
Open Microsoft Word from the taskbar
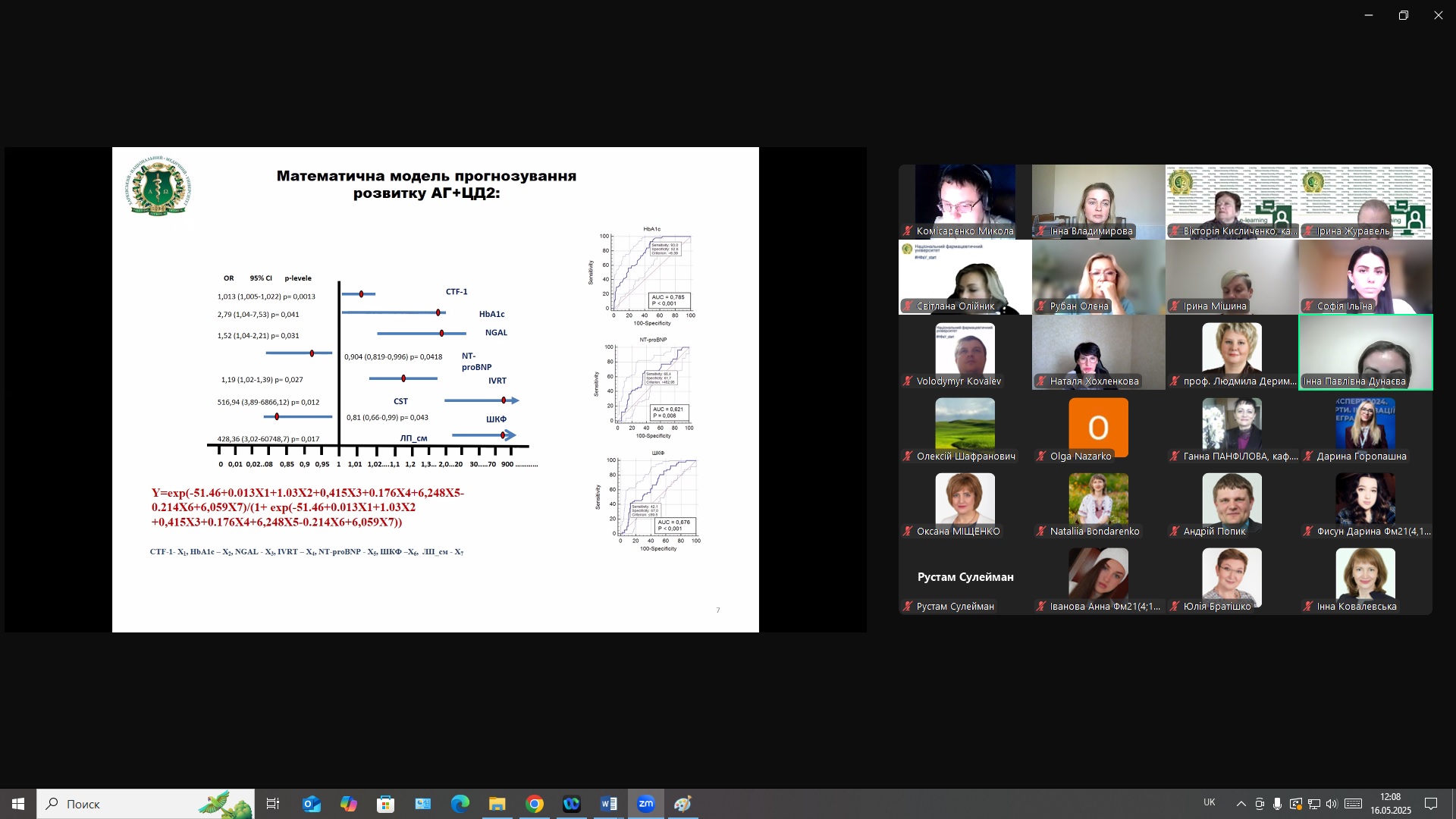(609, 804)
